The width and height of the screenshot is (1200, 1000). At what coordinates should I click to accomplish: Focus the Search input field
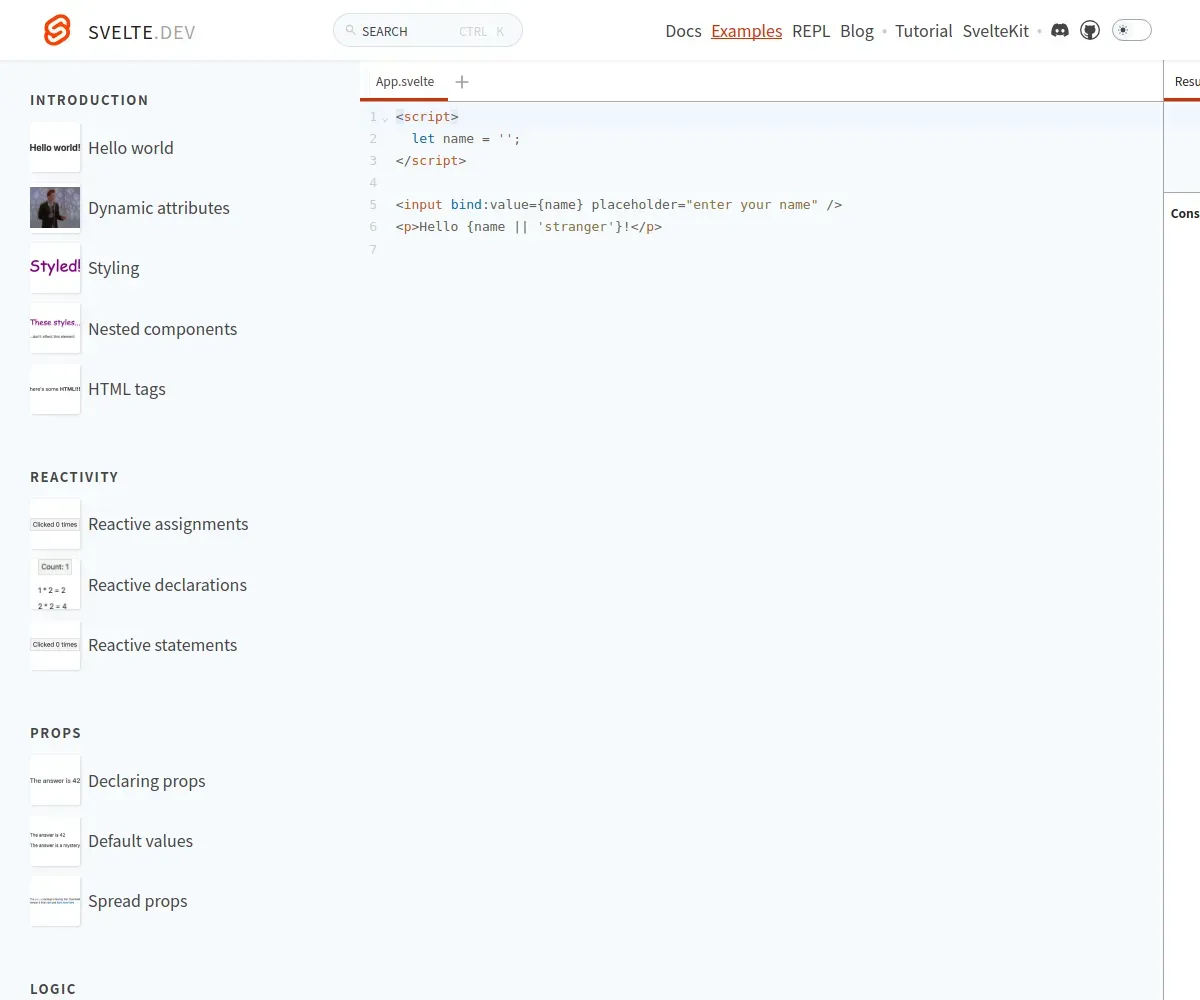428,31
